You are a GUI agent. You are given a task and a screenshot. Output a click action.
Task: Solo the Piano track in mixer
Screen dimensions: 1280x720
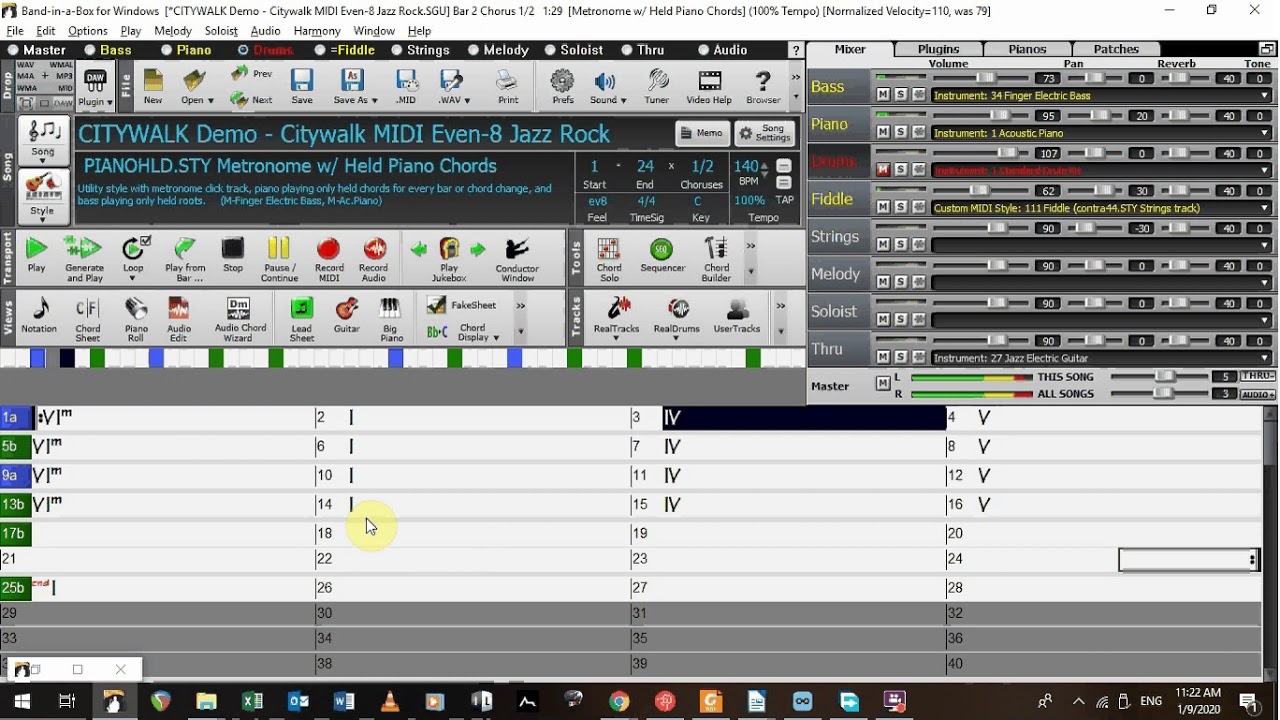900,132
